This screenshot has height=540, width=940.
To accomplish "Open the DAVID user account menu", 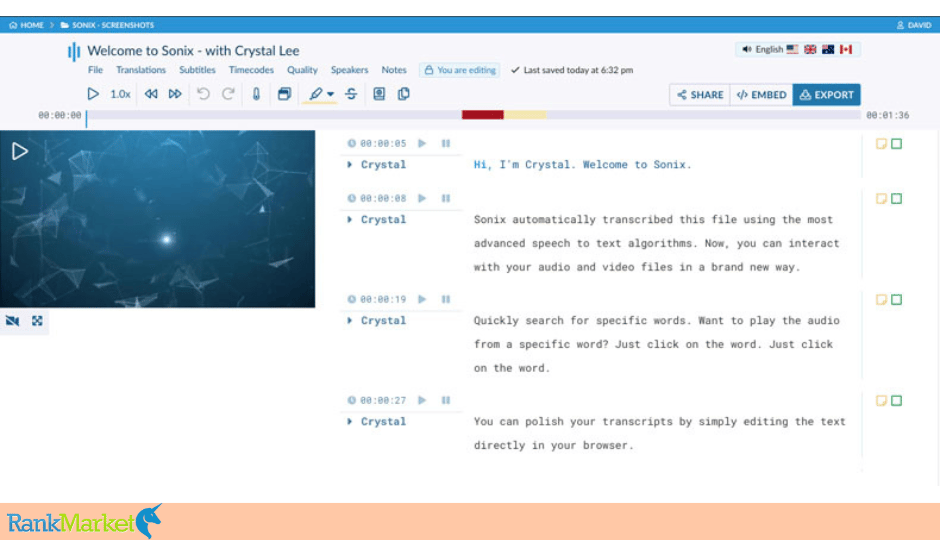I will coord(914,25).
